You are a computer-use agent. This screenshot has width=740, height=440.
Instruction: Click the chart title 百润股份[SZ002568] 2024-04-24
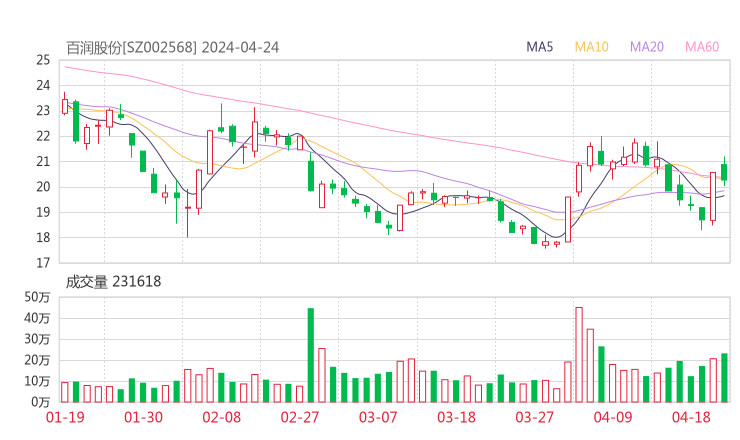click(172, 48)
